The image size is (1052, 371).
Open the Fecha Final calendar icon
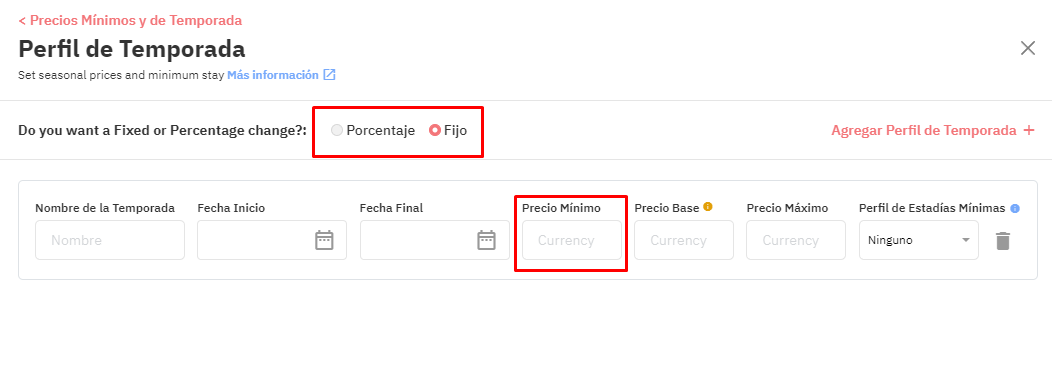pos(486,240)
